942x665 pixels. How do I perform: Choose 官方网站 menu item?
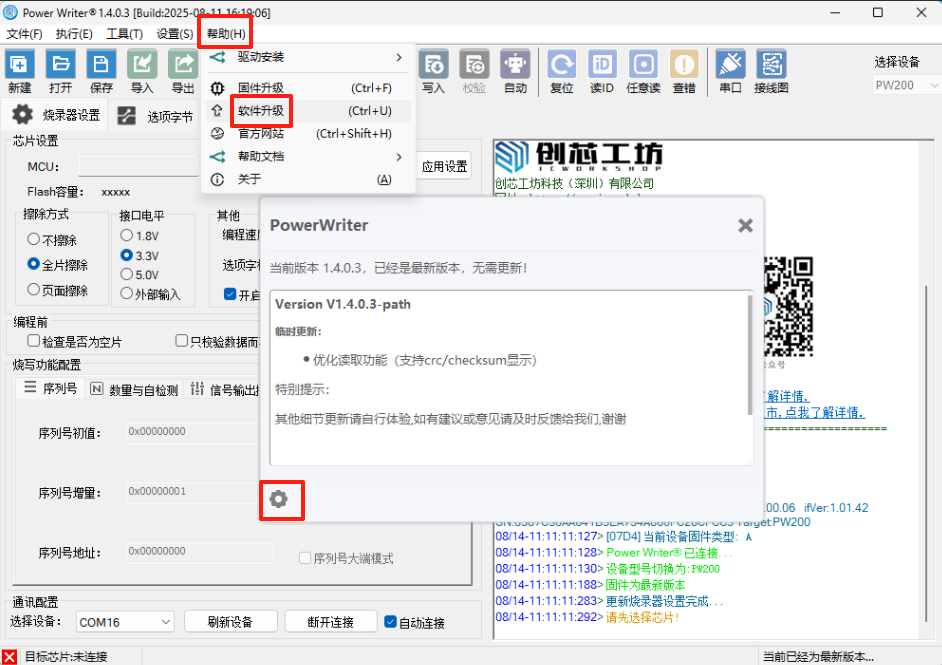[x=308, y=133]
